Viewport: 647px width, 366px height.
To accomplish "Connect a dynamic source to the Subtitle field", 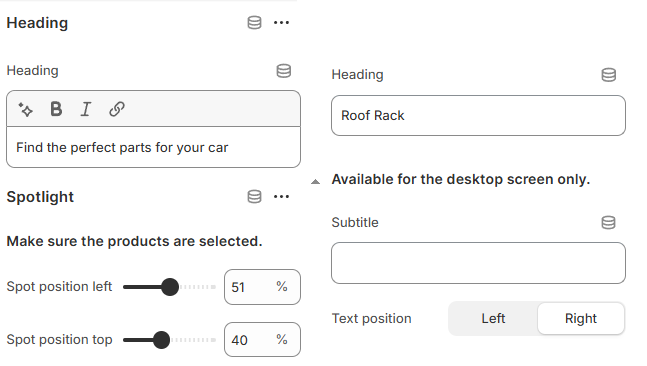I will pos(609,223).
